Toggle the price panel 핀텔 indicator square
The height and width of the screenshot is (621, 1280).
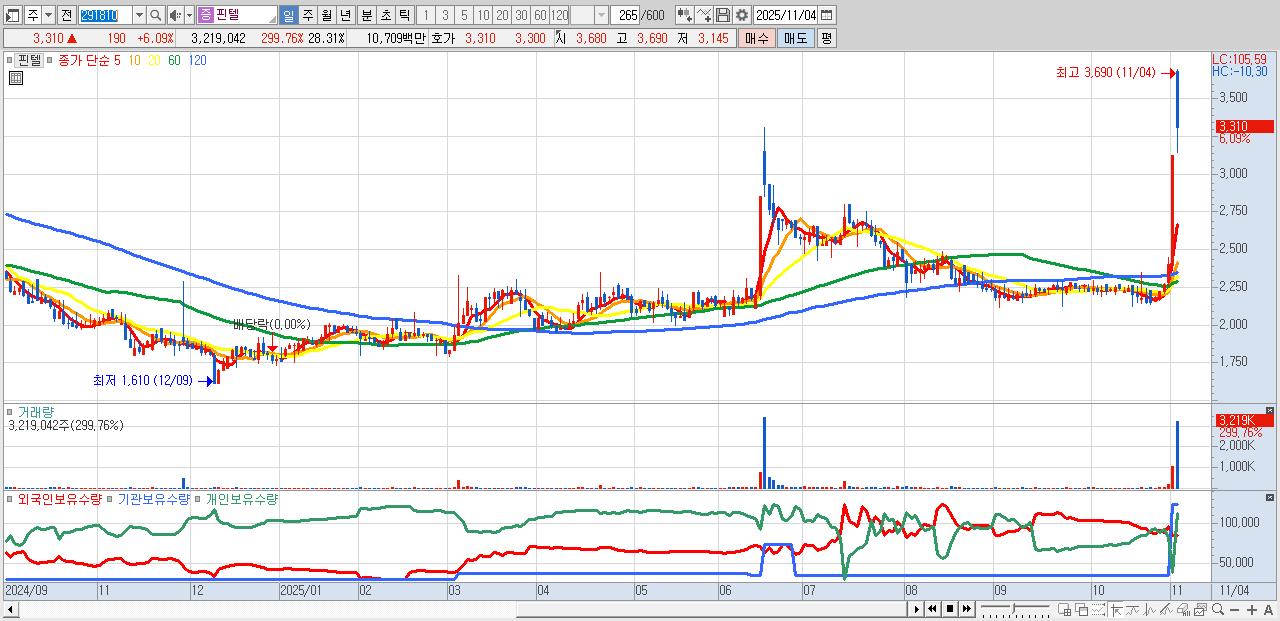11,60
